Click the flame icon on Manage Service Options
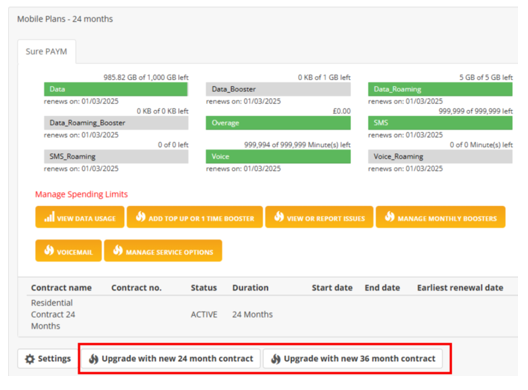 [x=118, y=250]
